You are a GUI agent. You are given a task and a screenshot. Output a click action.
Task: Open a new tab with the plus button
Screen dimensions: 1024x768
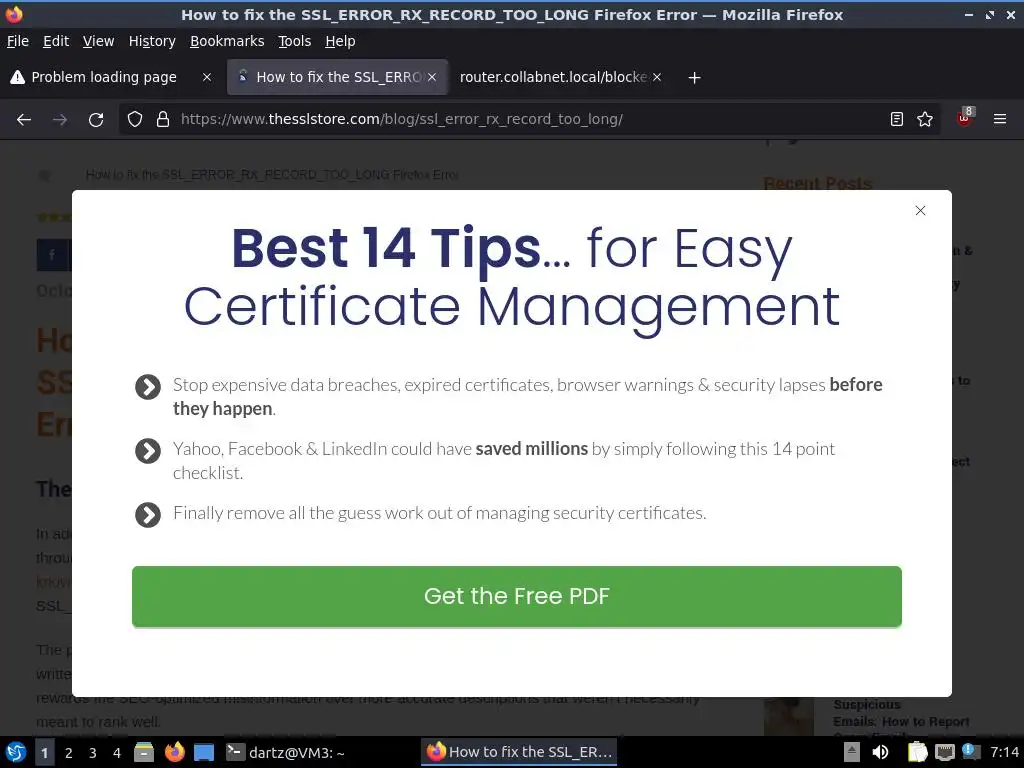694,78
